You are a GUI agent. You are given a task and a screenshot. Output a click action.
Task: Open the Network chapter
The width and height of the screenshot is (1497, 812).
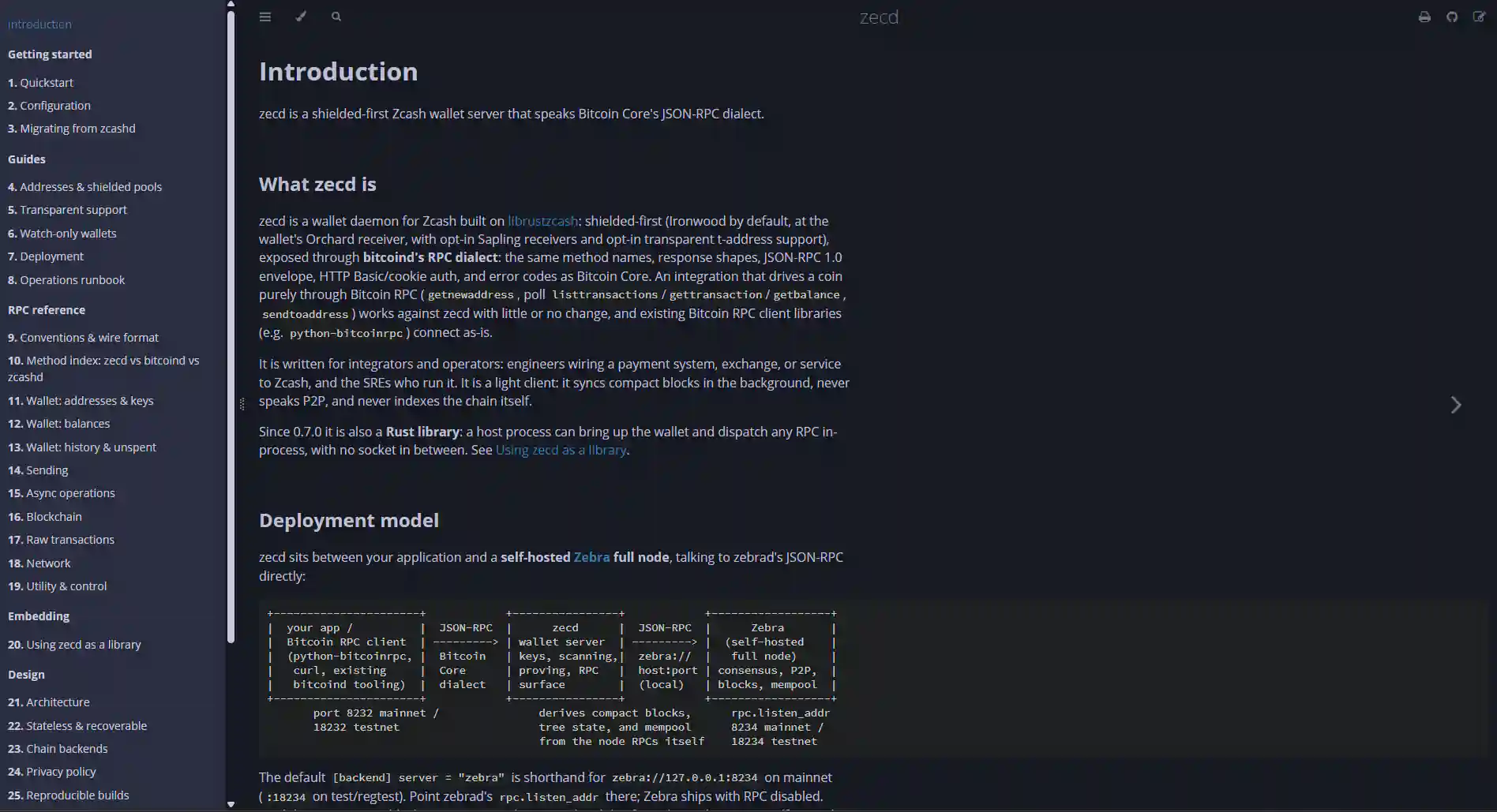(x=39, y=563)
